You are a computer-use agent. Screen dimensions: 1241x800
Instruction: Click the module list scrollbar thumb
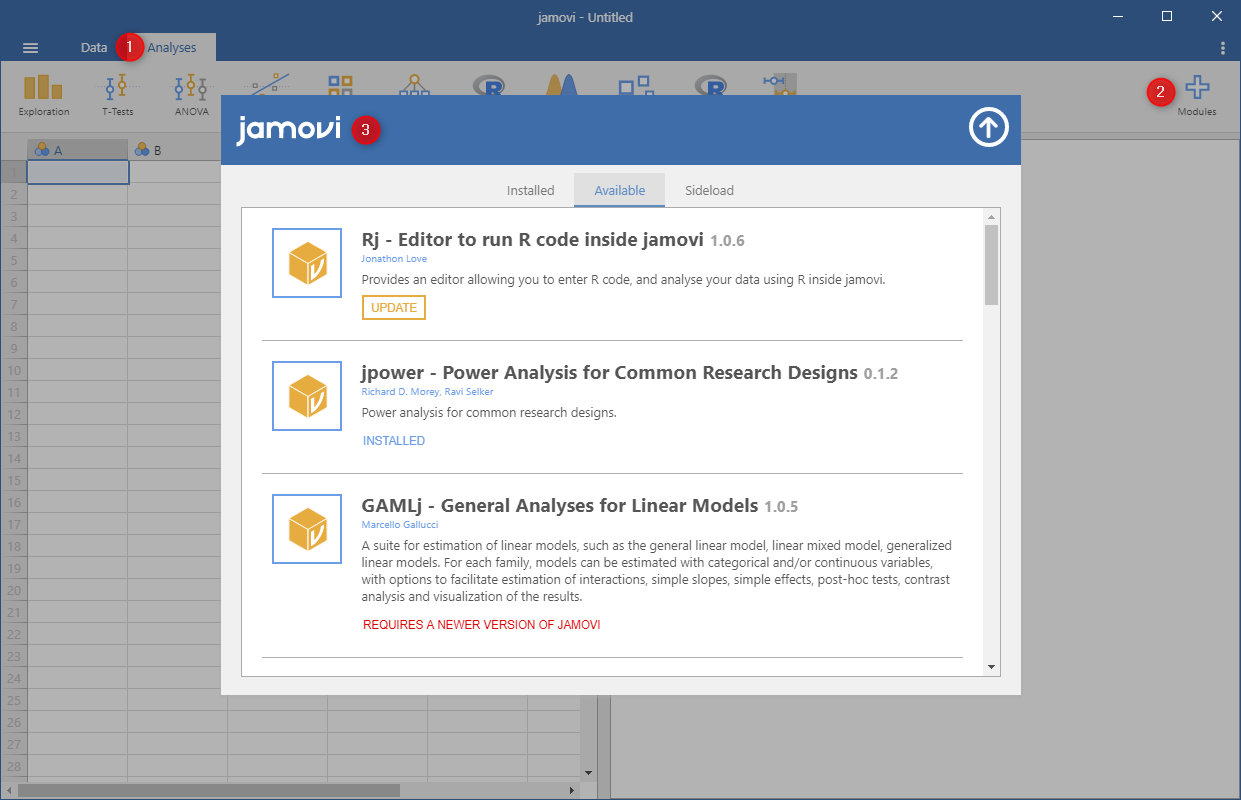[x=991, y=264]
